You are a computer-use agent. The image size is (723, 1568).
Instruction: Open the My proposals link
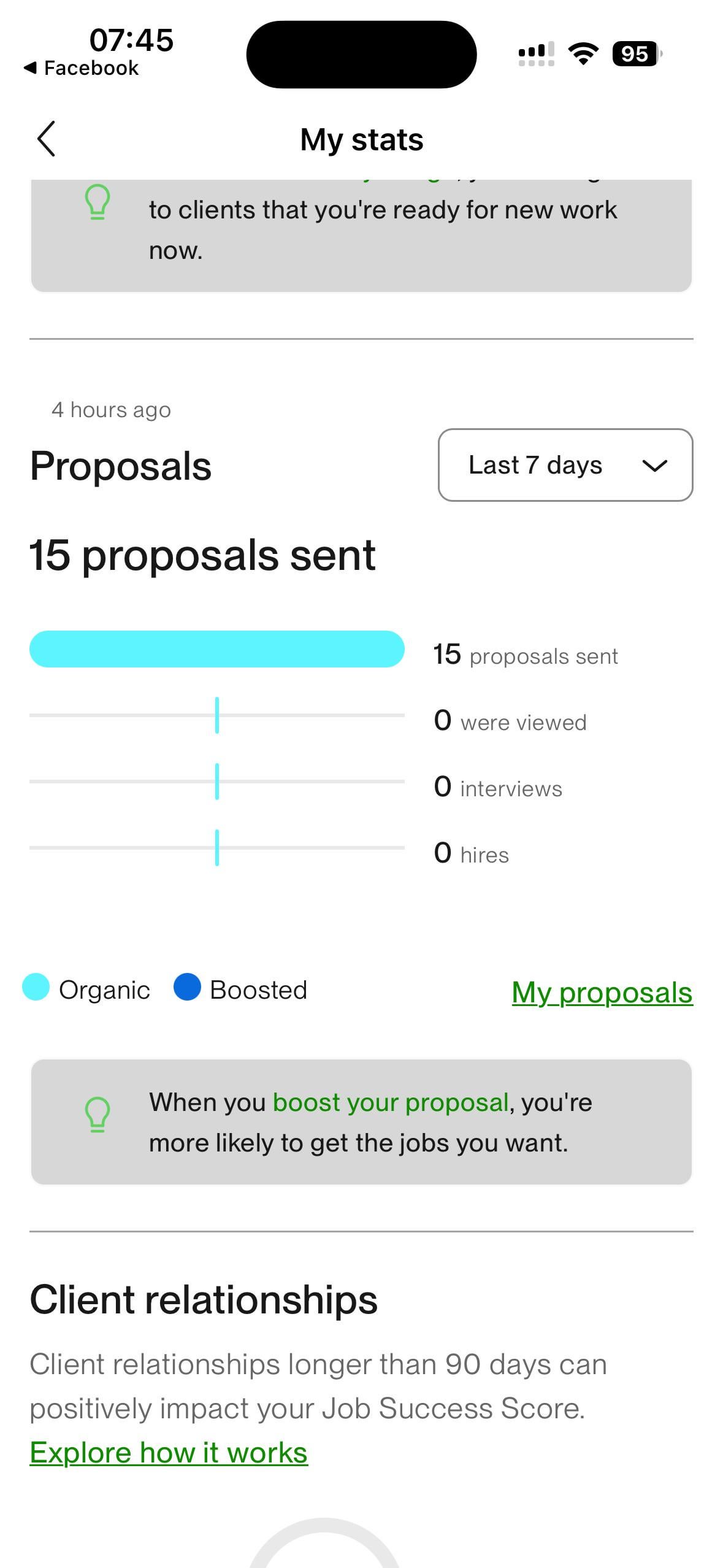602,992
